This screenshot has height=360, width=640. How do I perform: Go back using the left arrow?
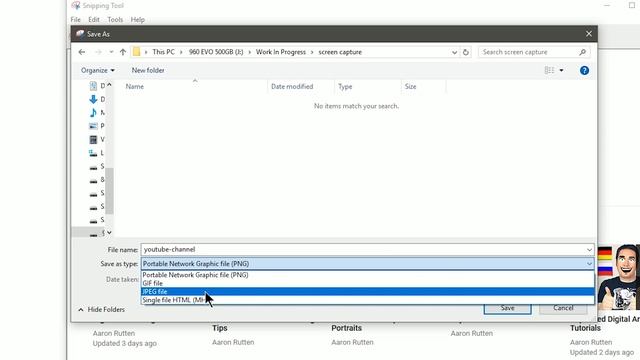(82, 52)
